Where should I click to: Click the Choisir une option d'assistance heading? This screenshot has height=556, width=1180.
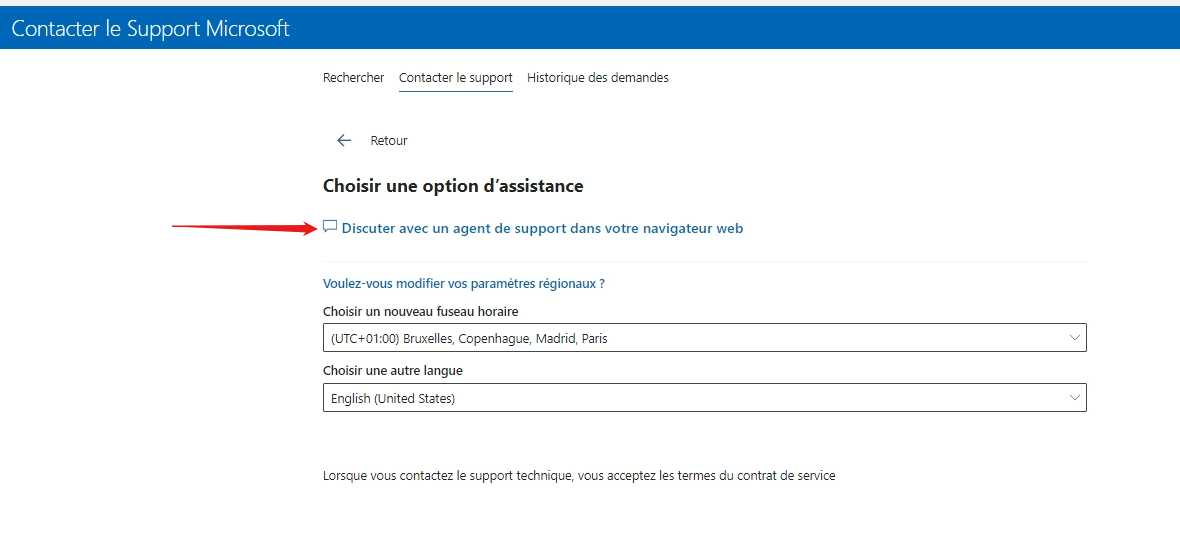453,186
